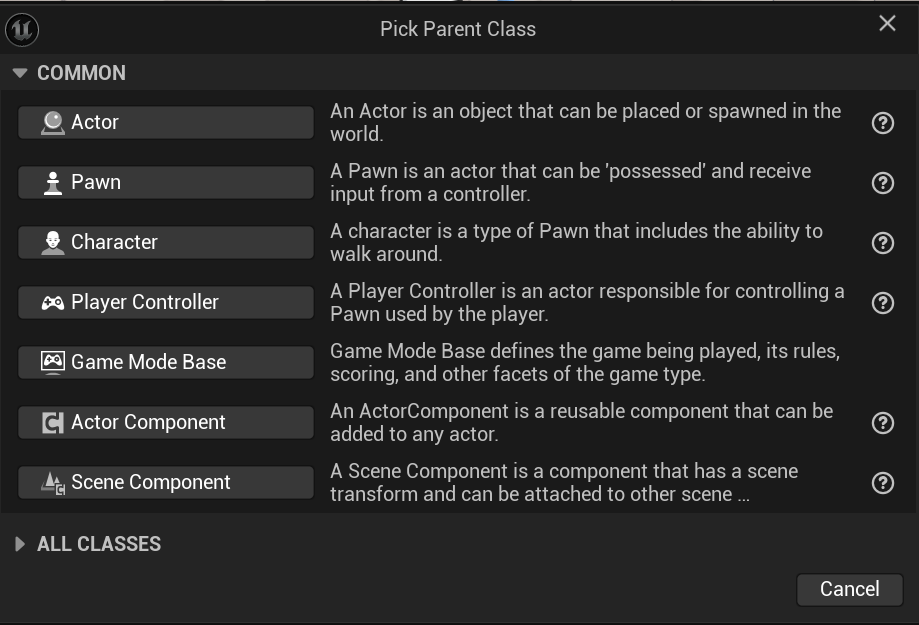919x625 pixels.
Task: Choose Pawn as the parent class
Action: 166,182
